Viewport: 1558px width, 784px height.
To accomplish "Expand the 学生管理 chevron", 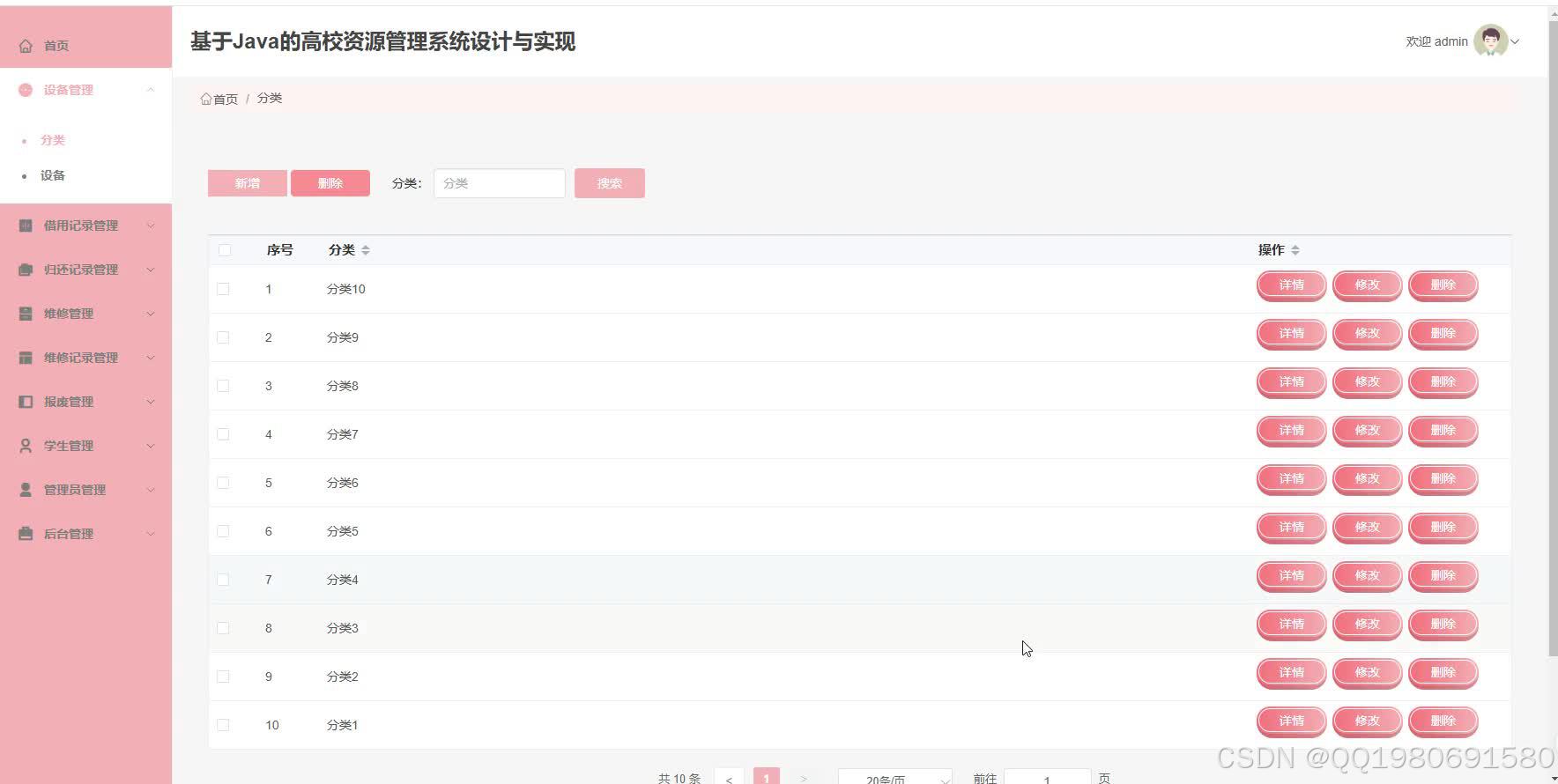I will (151, 446).
